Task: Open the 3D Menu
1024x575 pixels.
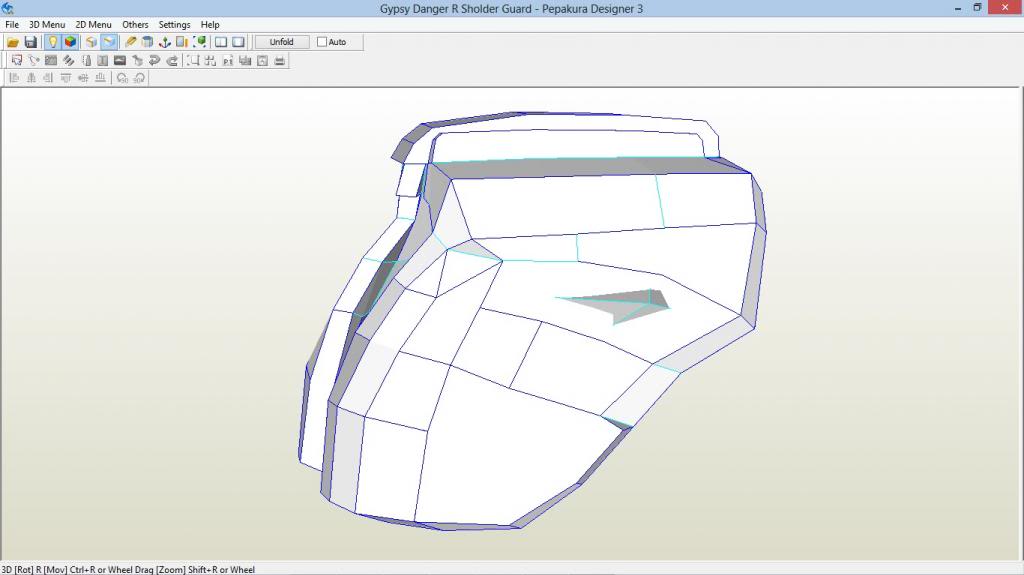Action: [46, 24]
